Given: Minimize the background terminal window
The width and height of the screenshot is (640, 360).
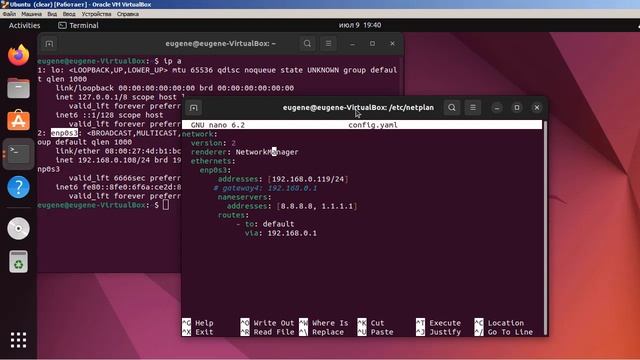Looking at the screenshot, I should (352, 44).
